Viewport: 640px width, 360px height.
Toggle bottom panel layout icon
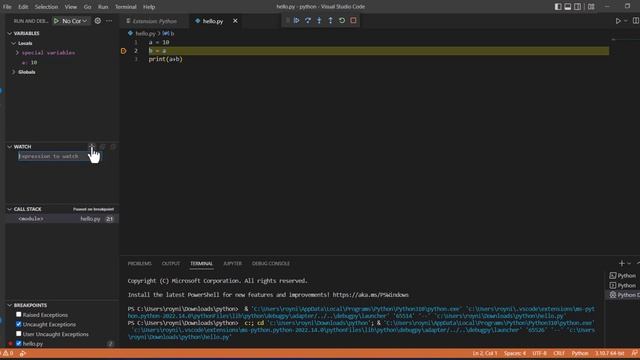(568, 7)
